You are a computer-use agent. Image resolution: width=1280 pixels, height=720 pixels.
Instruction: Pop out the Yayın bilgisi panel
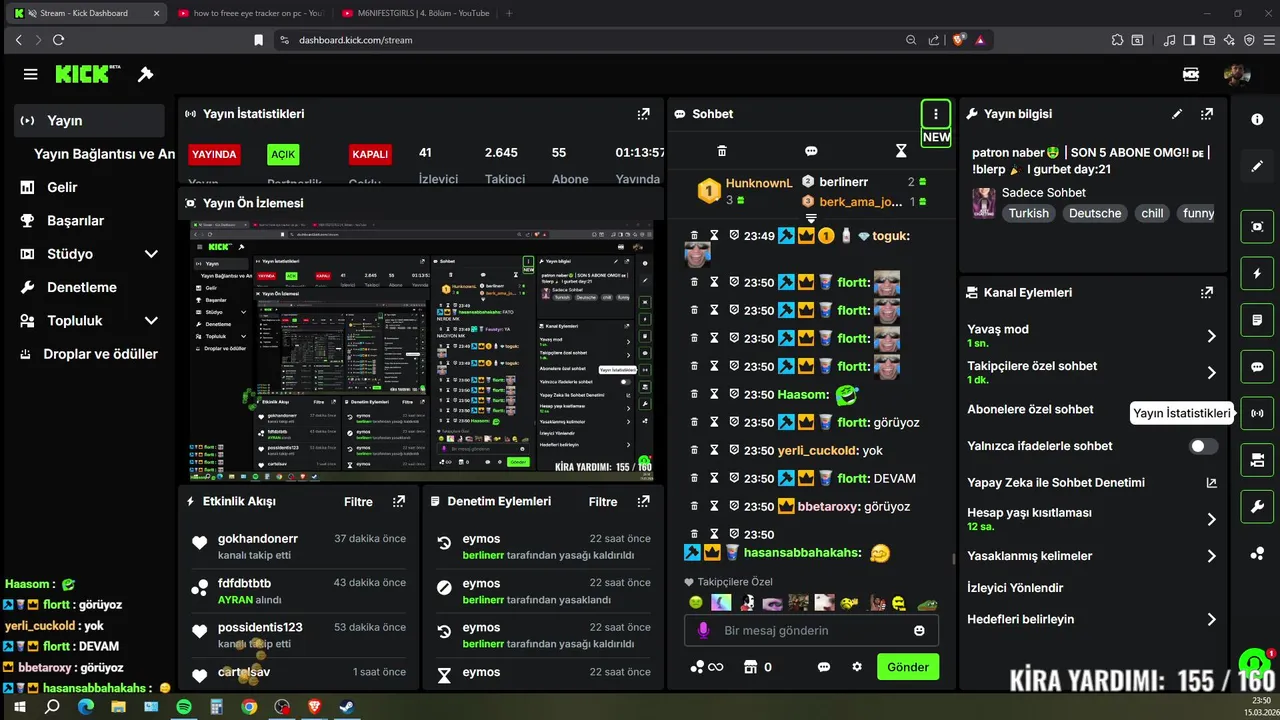point(1207,114)
